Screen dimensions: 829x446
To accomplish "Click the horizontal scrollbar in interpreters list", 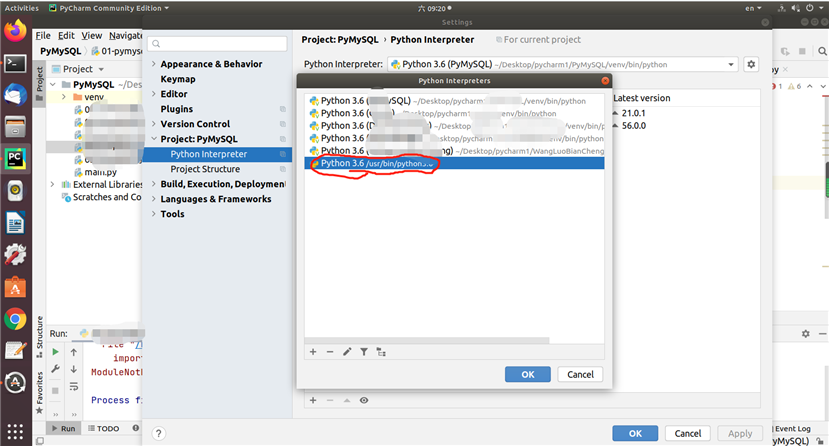I will click(427, 340).
